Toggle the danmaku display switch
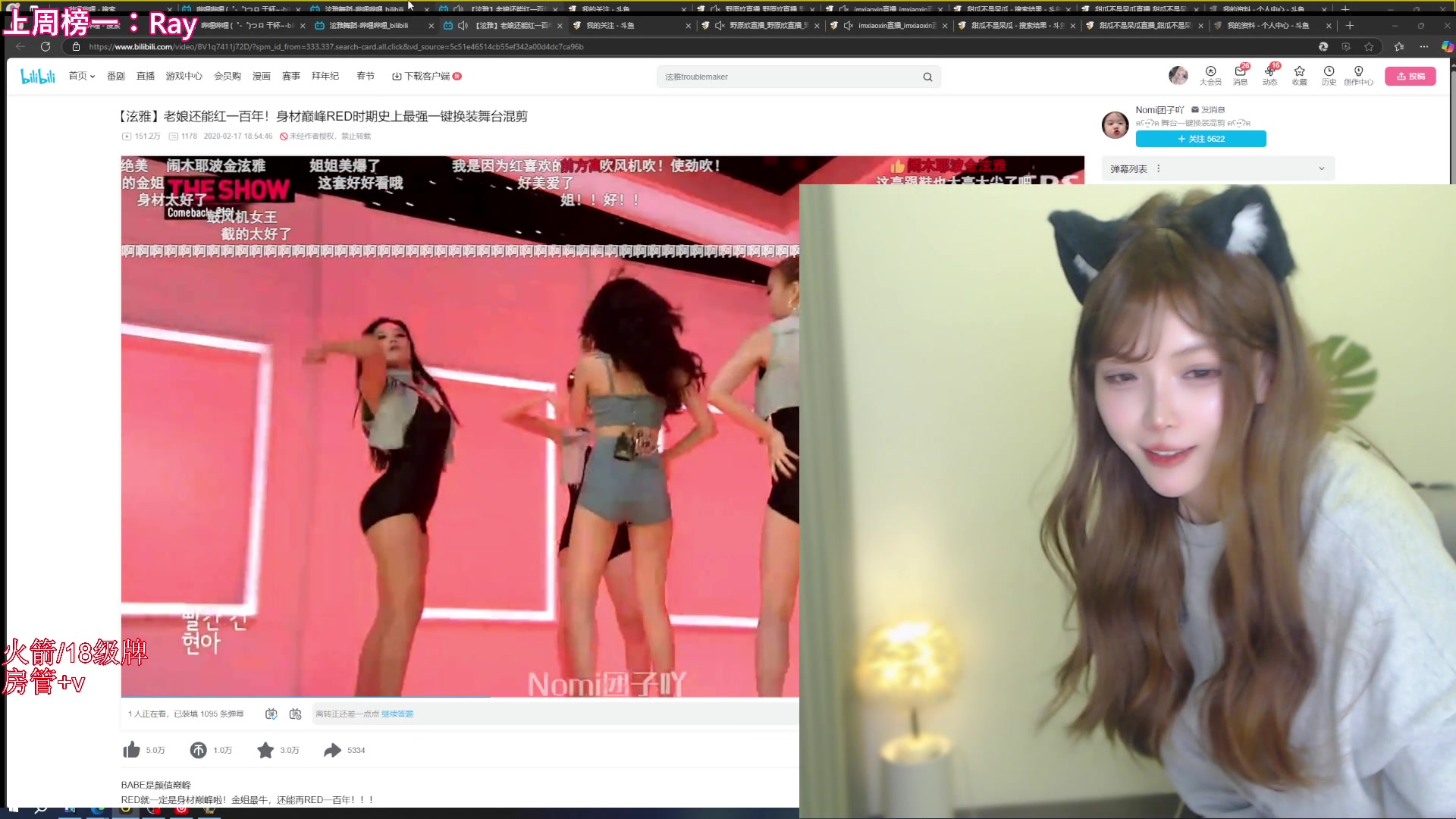 coord(271,714)
